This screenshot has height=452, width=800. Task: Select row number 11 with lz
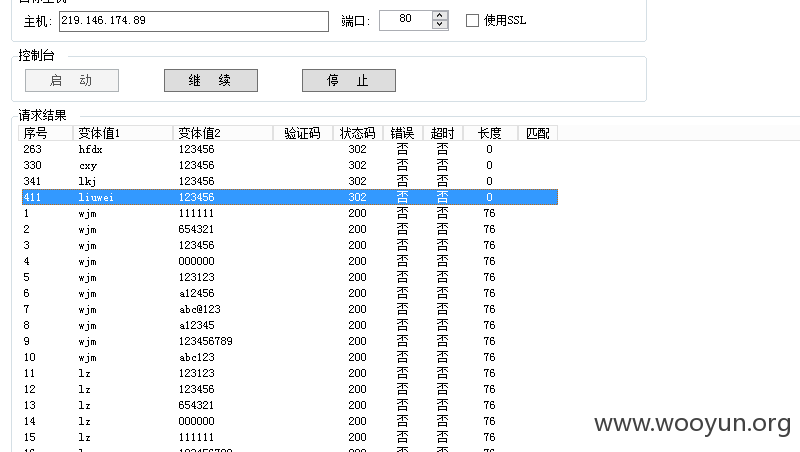coord(290,373)
